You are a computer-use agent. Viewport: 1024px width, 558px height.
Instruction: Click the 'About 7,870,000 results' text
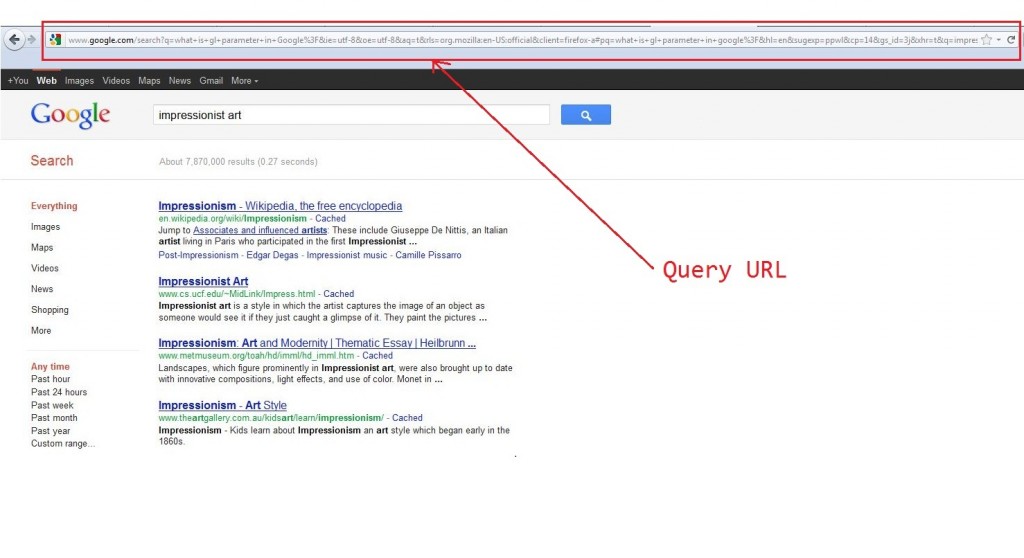tap(238, 161)
